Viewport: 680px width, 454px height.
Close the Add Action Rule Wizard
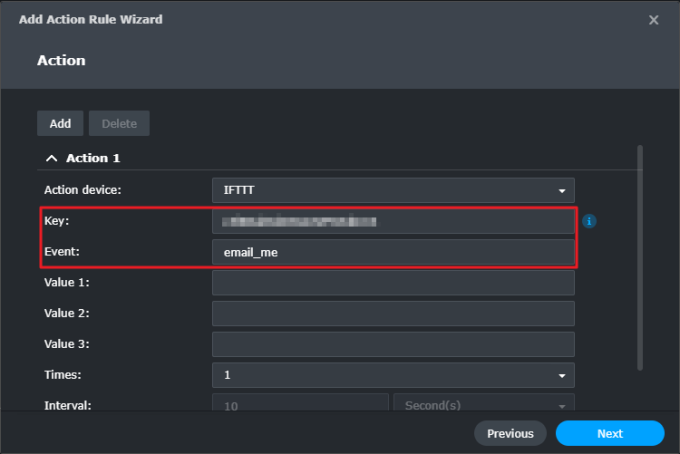(x=654, y=20)
